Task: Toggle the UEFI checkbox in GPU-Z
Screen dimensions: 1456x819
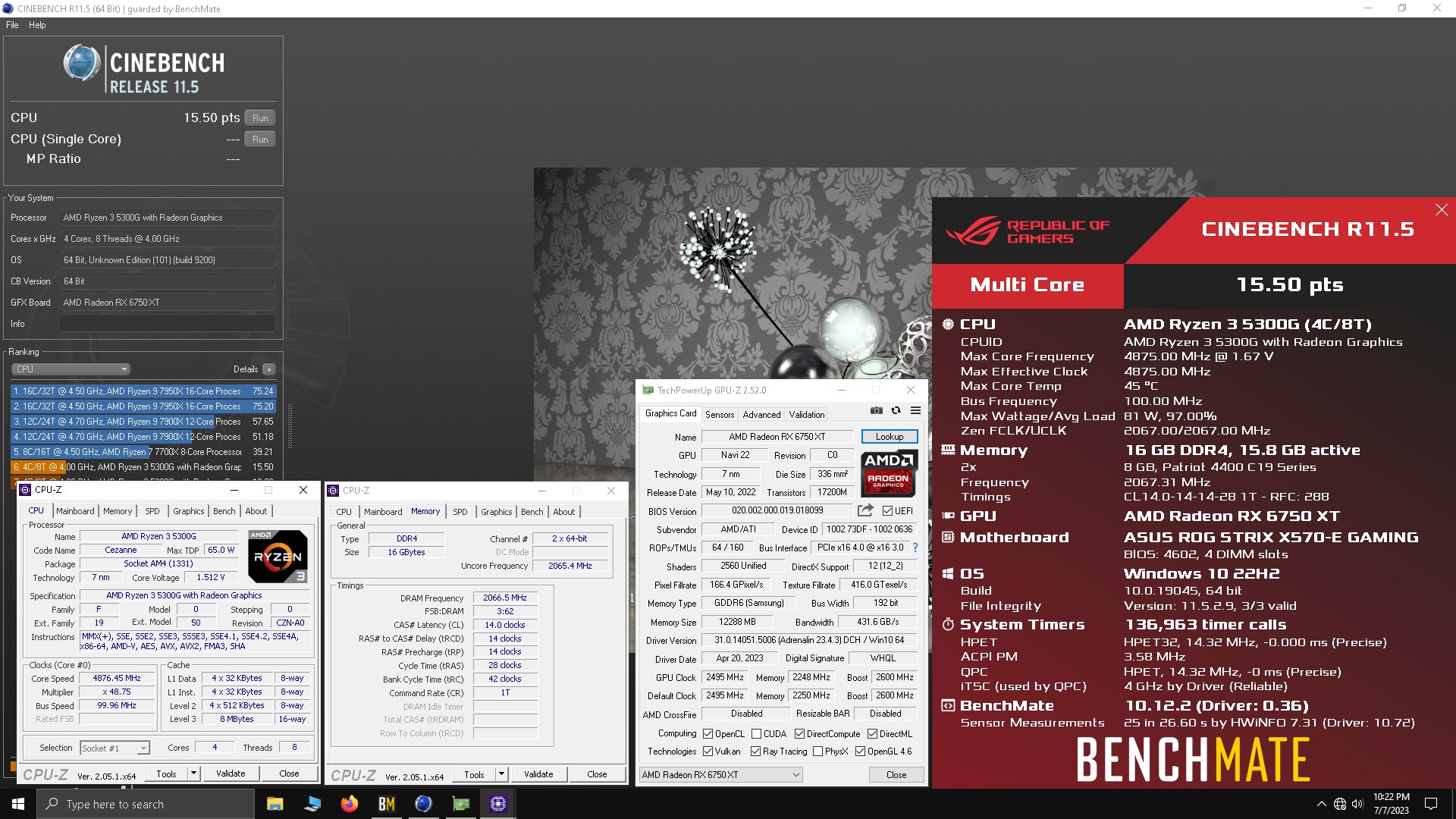Action: 887,511
